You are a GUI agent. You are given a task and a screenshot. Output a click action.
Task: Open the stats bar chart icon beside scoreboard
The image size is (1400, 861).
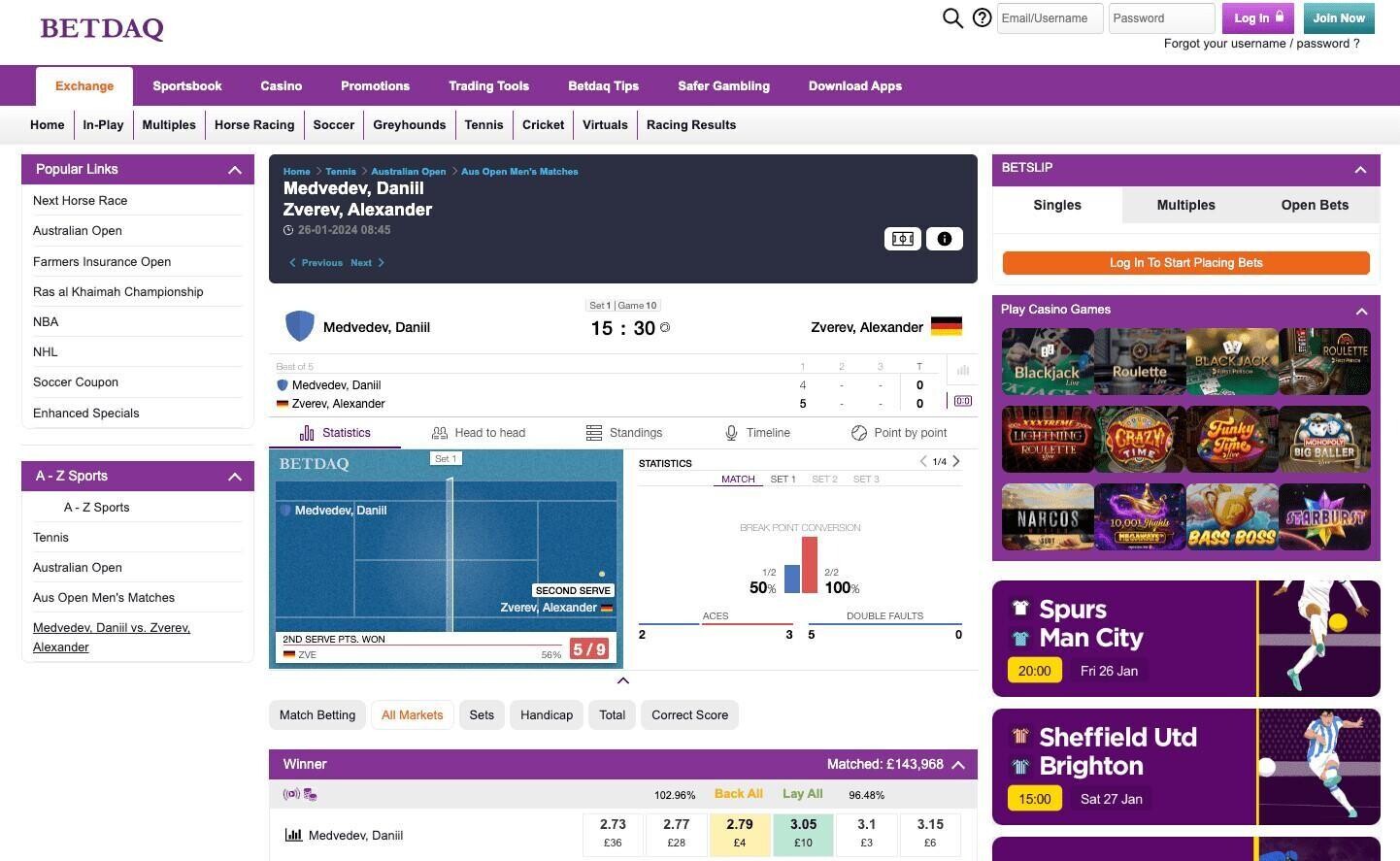tap(963, 370)
